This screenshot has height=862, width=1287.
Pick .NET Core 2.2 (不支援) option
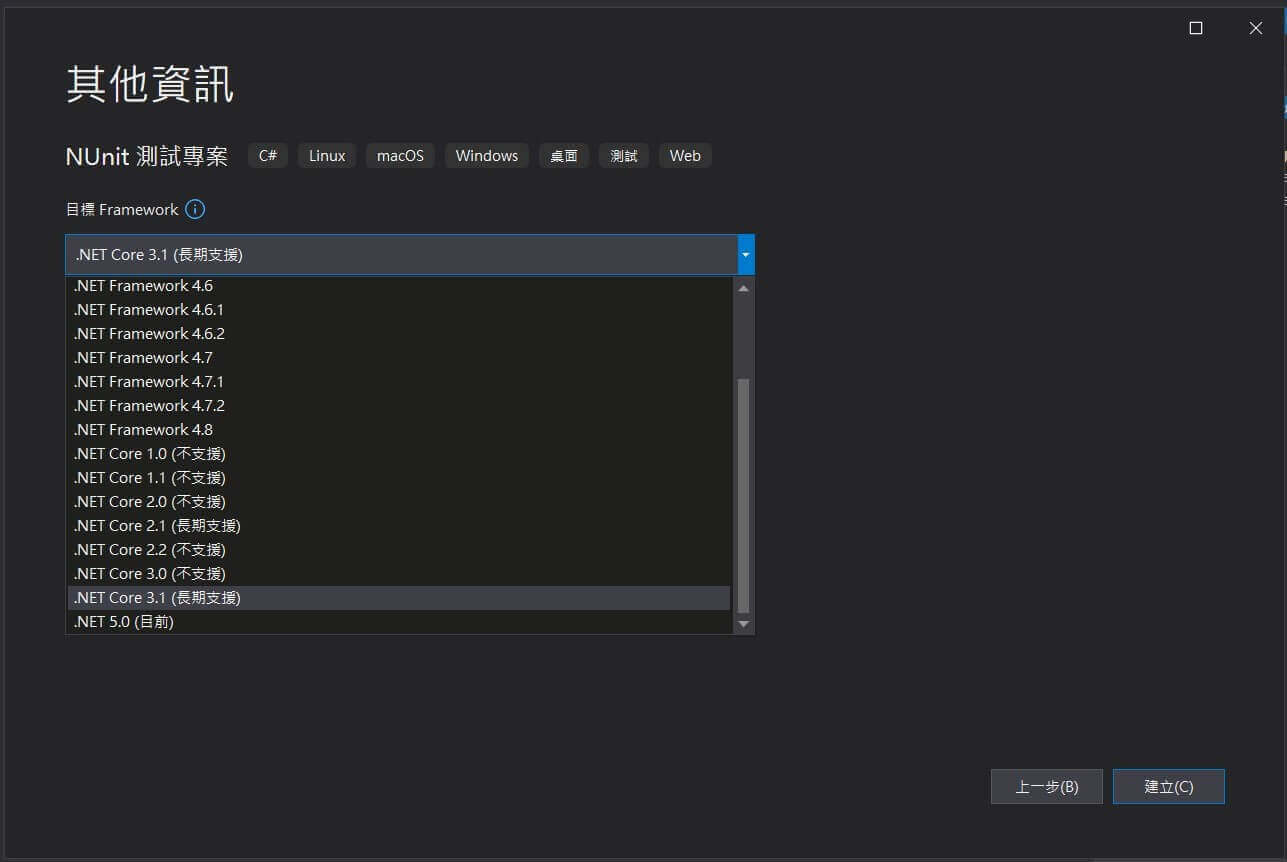coord(399,550)
